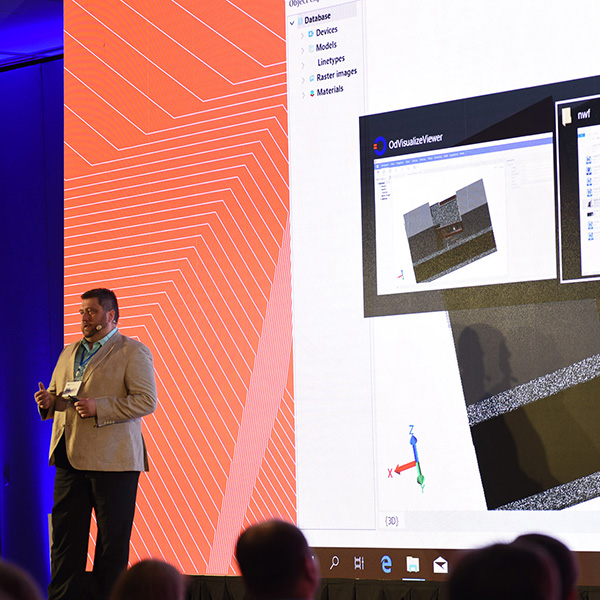Viewport: 600px width, 600px height.
Task: Open the Mail app from taskbar
Action: (440, 565)
